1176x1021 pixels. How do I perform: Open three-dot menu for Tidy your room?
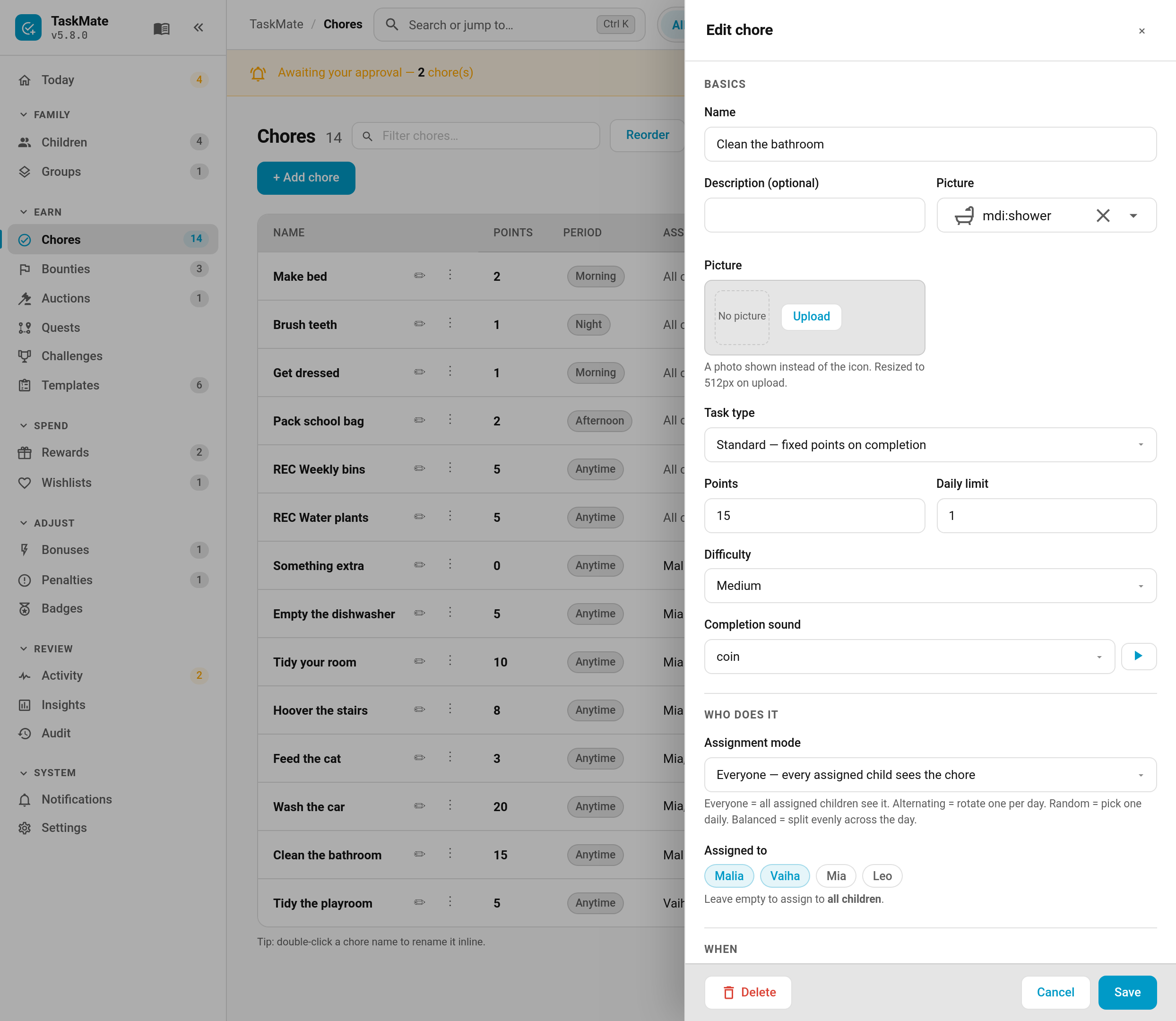coord(450,661)
